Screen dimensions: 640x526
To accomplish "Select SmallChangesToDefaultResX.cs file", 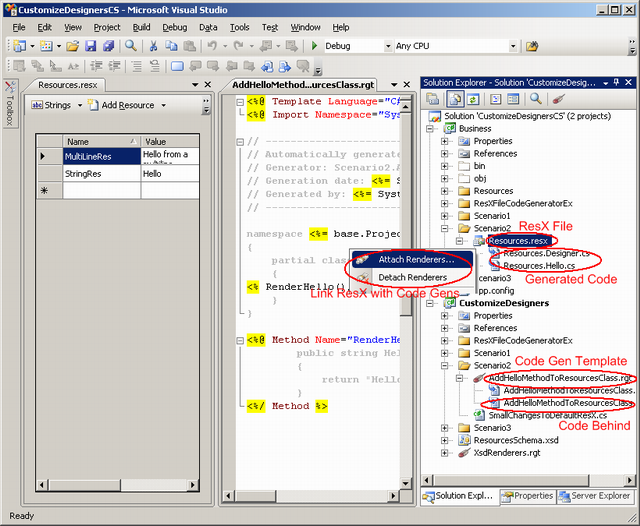I will point(548,415).
